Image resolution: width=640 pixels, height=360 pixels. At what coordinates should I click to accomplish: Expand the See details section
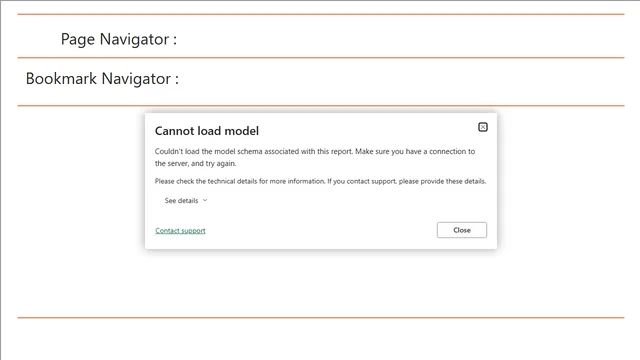(x=186, y=200)
